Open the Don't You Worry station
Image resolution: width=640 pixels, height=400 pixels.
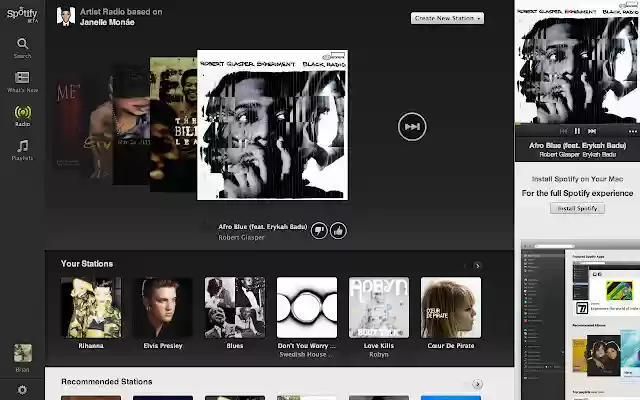[x=307, y=308]
